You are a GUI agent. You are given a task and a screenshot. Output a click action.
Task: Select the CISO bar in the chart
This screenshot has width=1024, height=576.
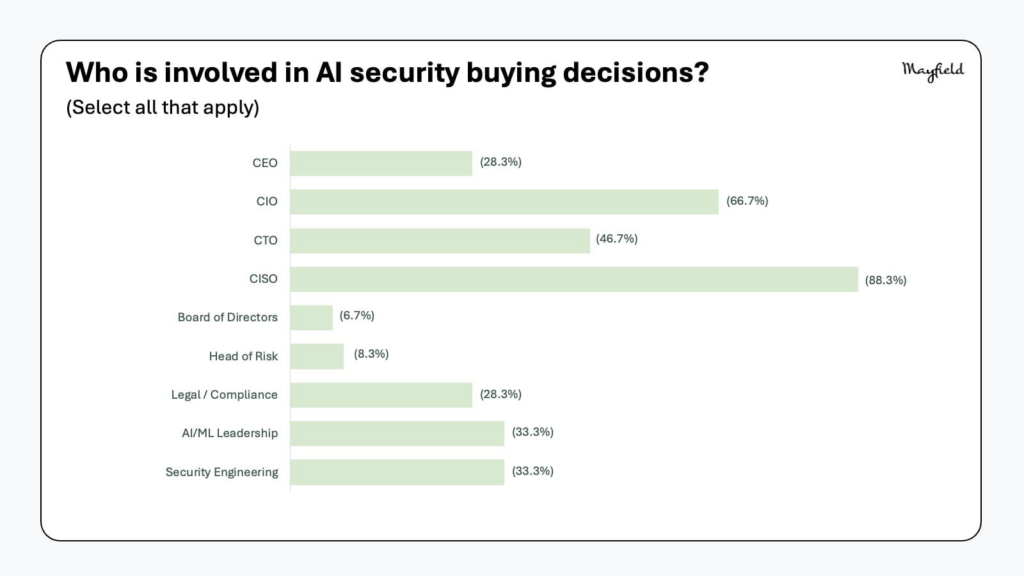coord(574,280)
